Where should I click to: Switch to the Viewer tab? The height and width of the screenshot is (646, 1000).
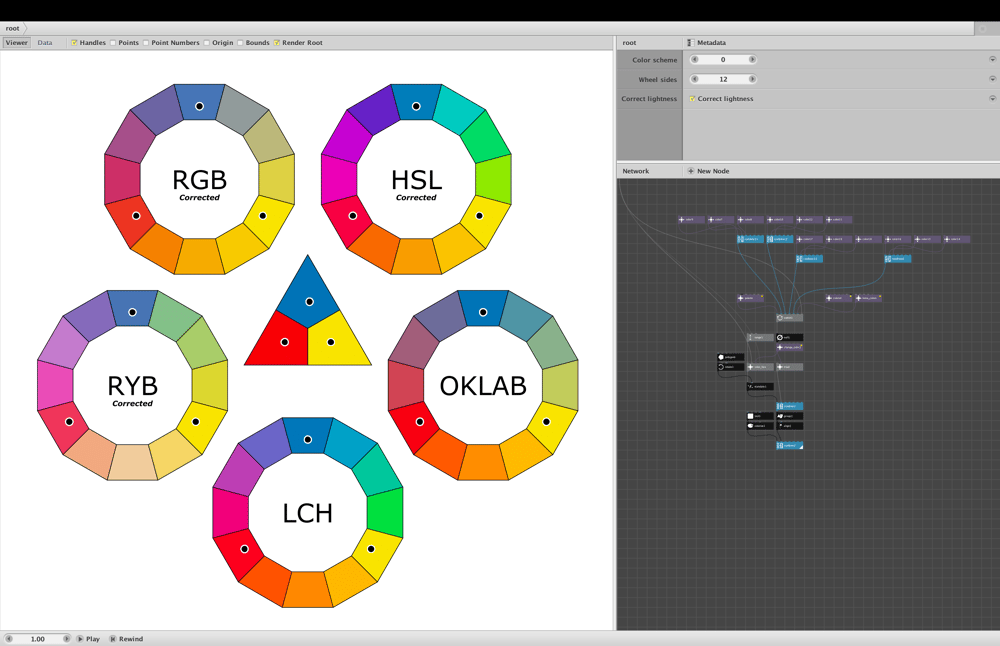point(17,43)
